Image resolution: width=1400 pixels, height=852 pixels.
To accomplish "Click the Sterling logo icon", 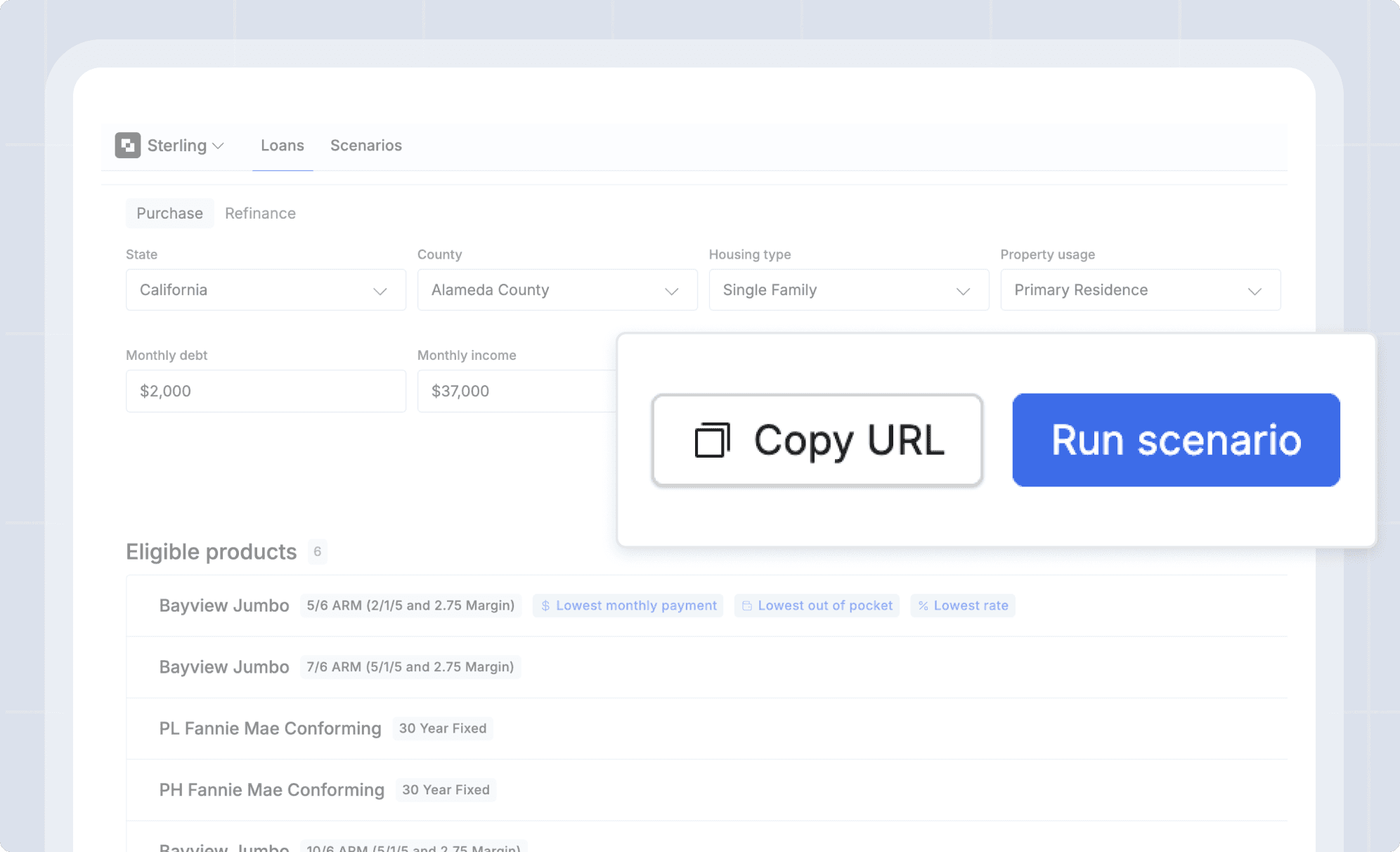I will 127,146.
